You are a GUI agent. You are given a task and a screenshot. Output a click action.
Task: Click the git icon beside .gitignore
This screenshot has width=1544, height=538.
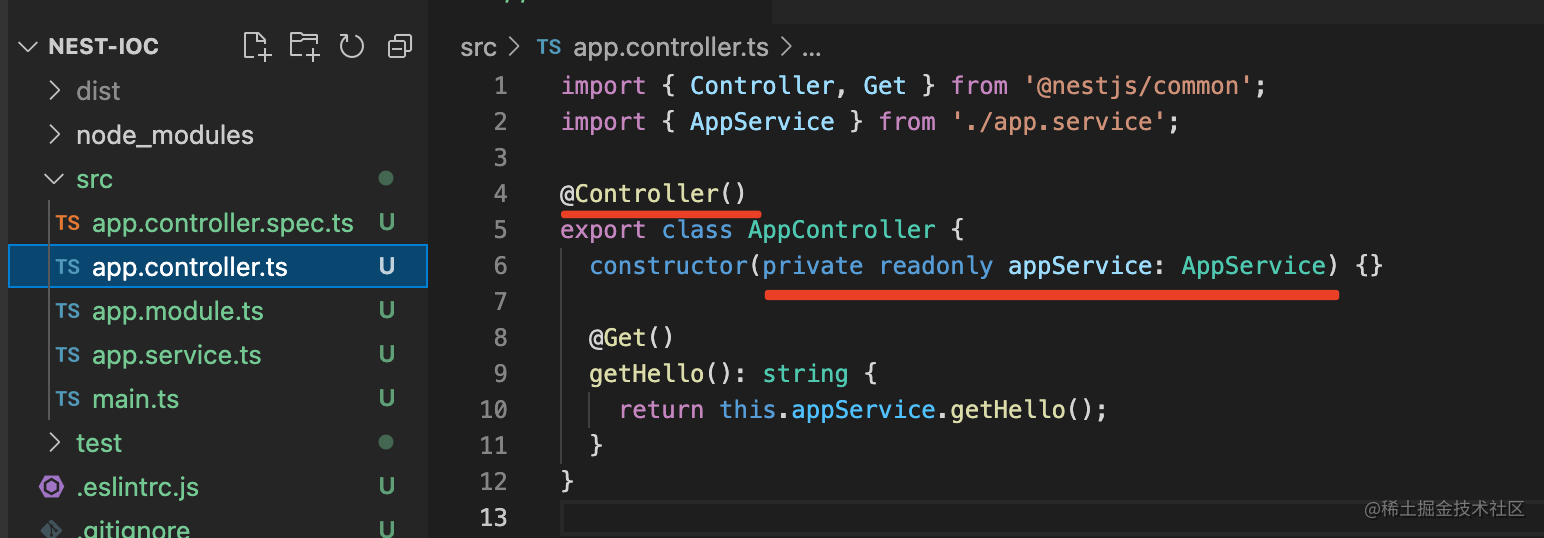(x=51, y=529)
